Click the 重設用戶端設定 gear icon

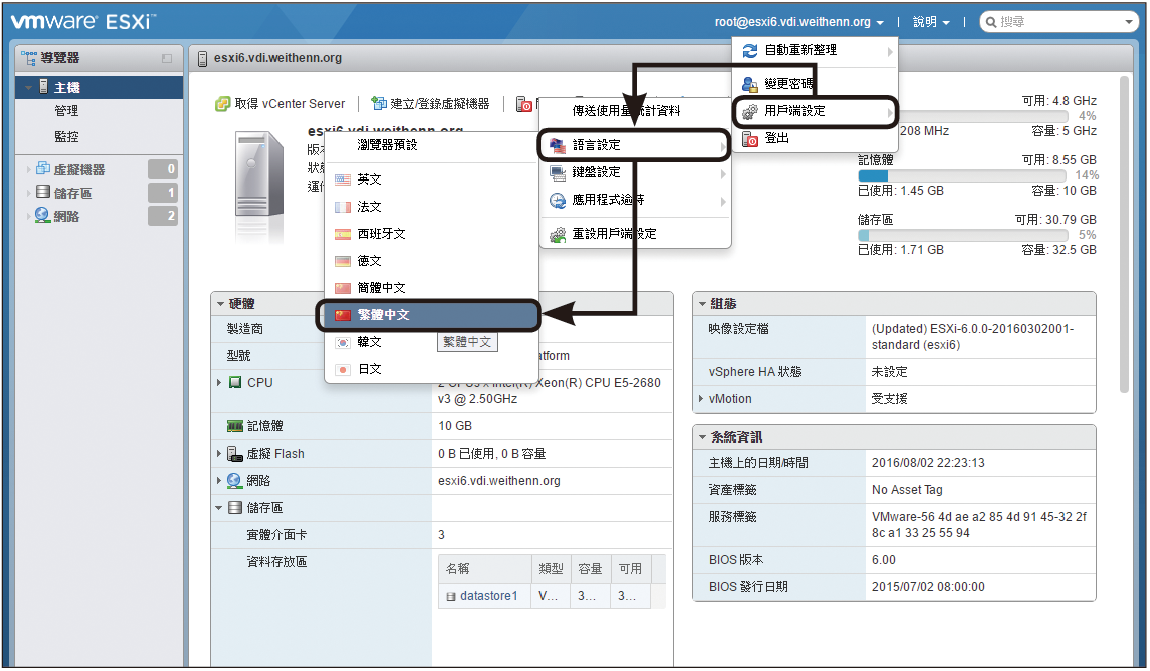(x=558, y=235)
